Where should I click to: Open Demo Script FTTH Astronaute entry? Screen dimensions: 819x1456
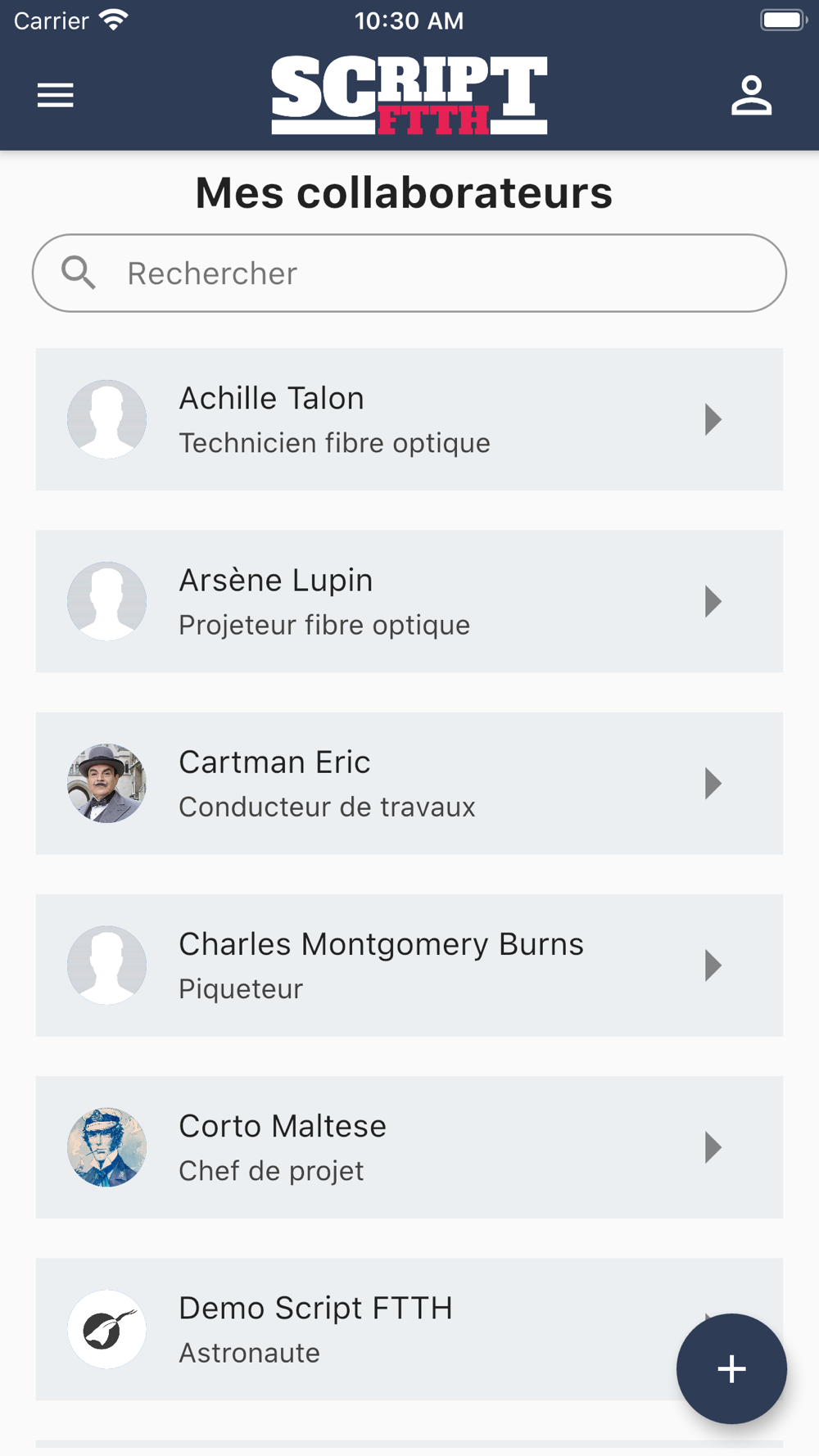point(409,1329)
